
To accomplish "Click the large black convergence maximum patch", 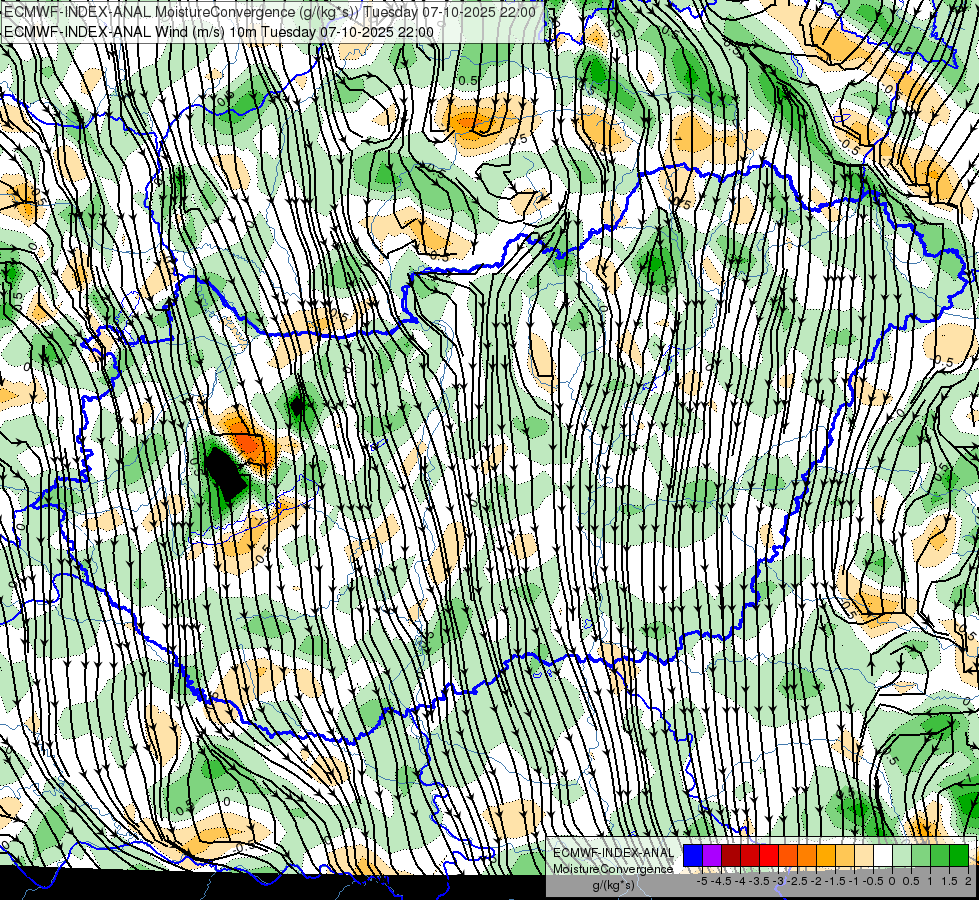I will pyautogui.click(x=225, y=473).
